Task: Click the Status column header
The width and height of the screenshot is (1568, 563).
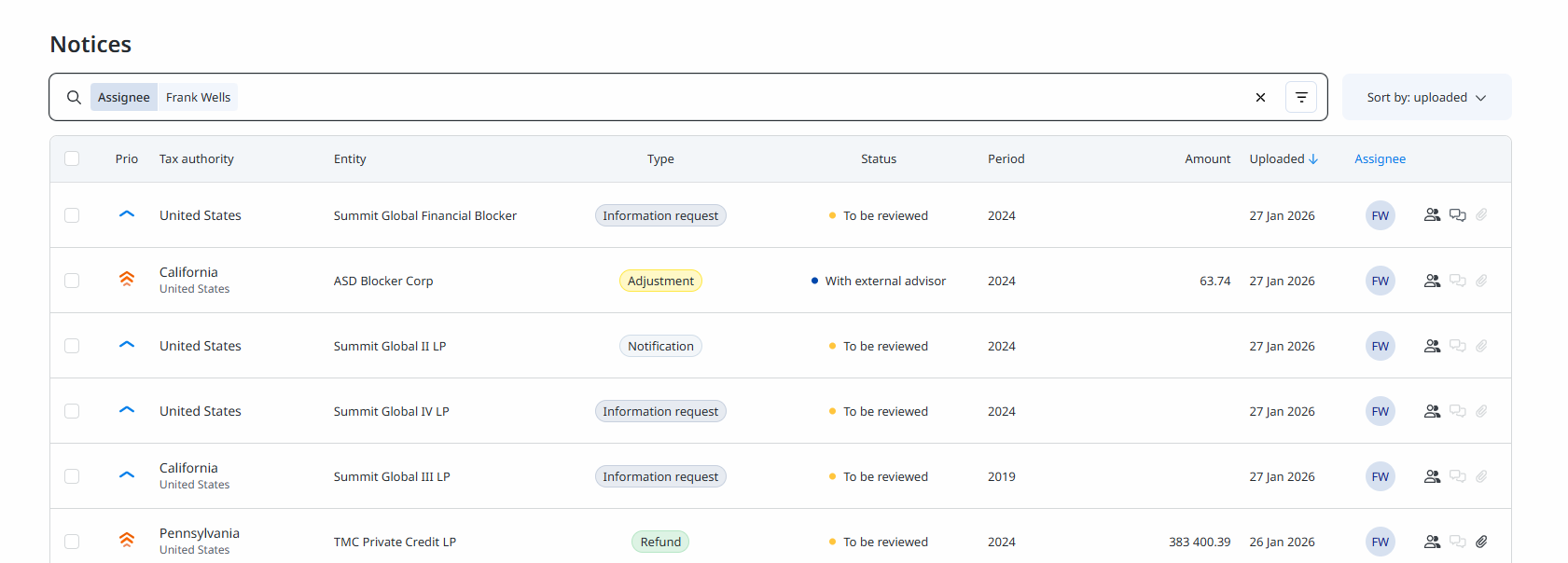Action: [878, 159]
